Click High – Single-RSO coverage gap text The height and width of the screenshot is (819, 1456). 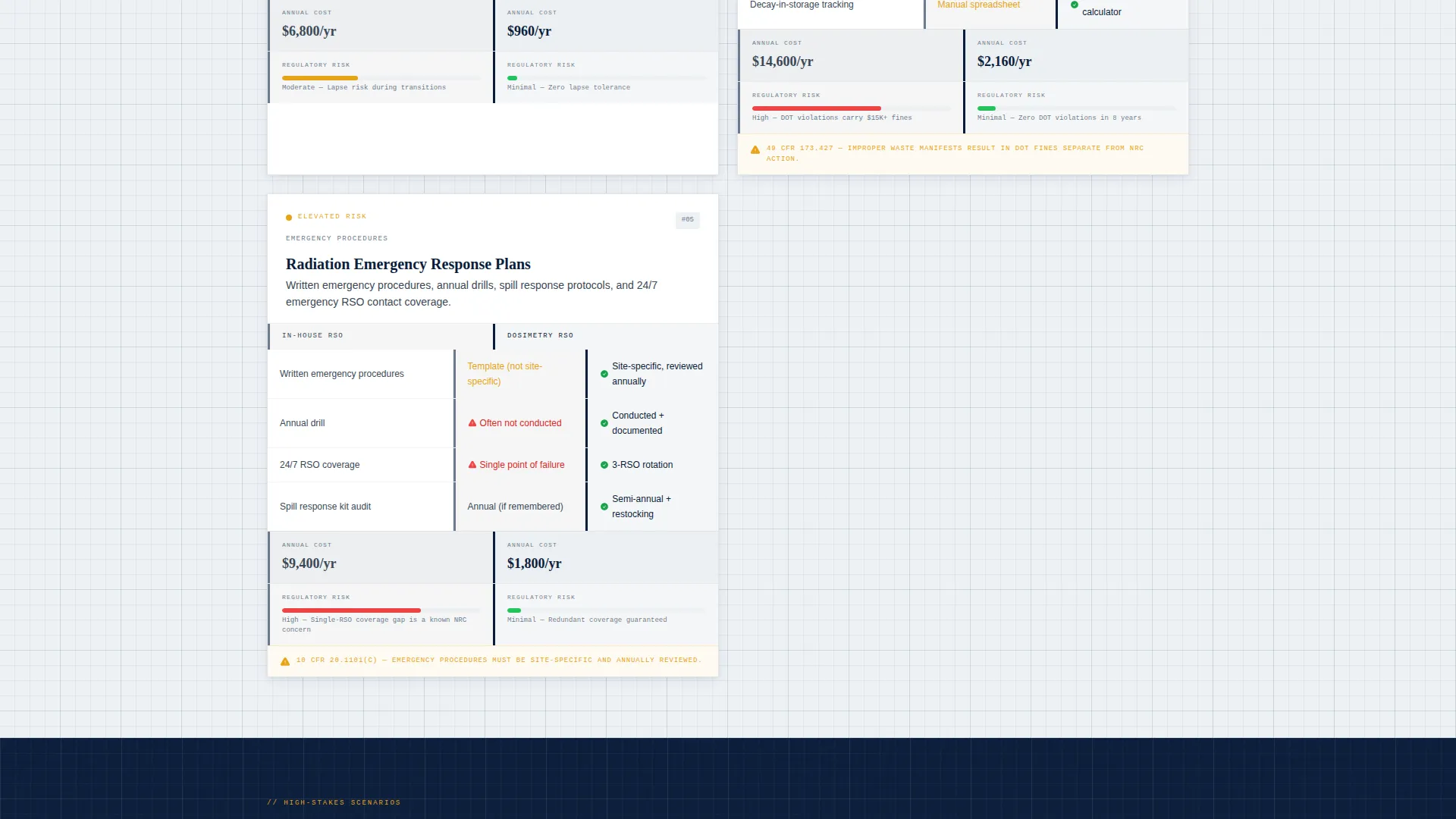(375, 625)
